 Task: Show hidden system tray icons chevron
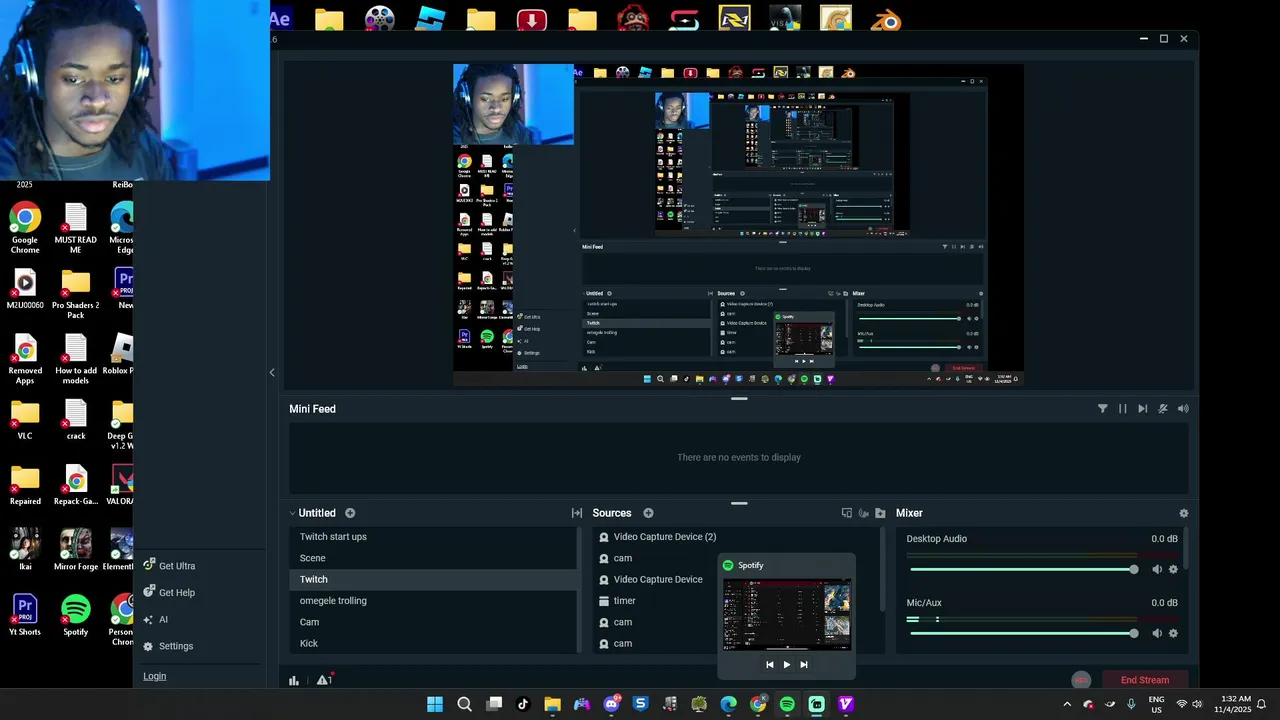point(1067,704)
